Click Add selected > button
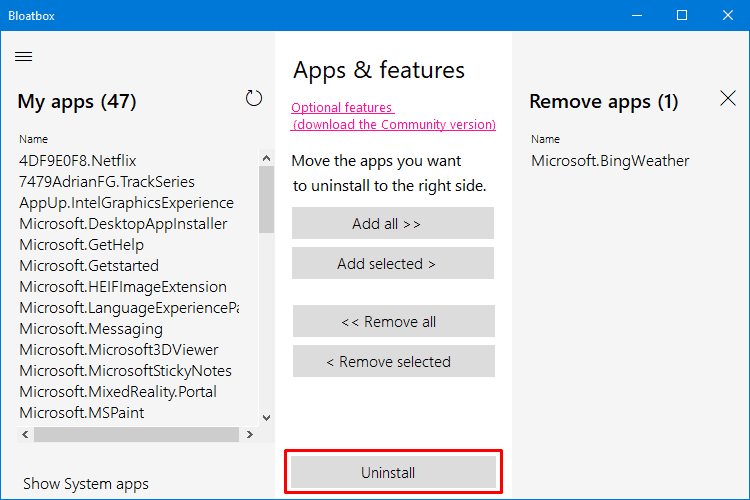The width and height of the screenshot is (750, 500). (393, 263)
